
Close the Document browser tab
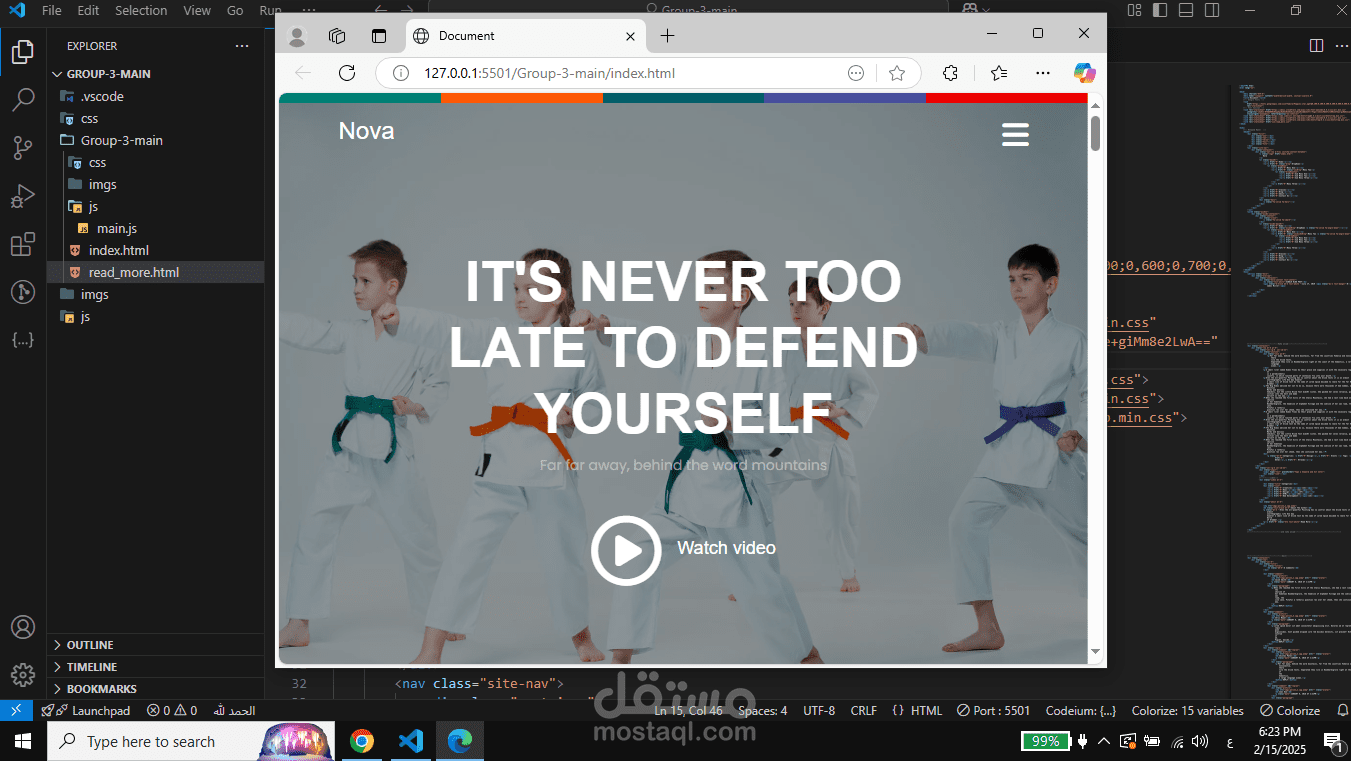631,36
